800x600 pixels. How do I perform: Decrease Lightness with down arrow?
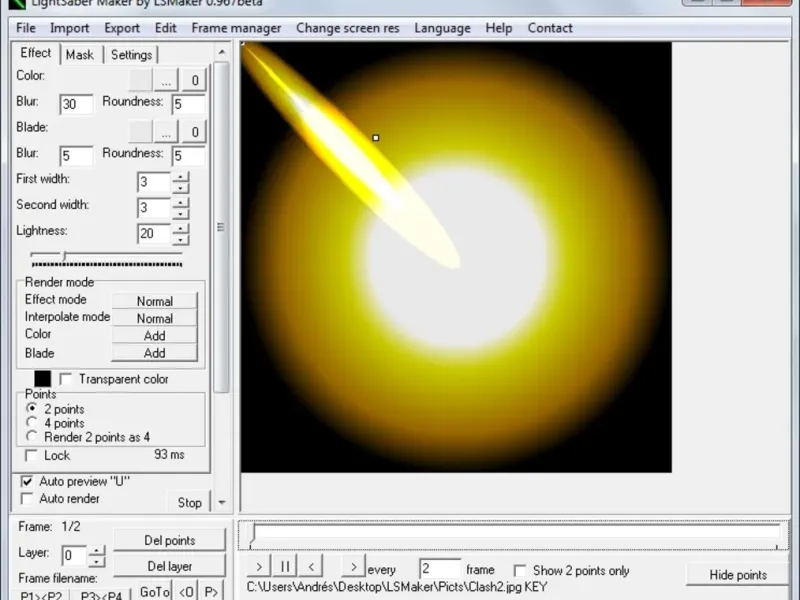click(x=180, y=239)
